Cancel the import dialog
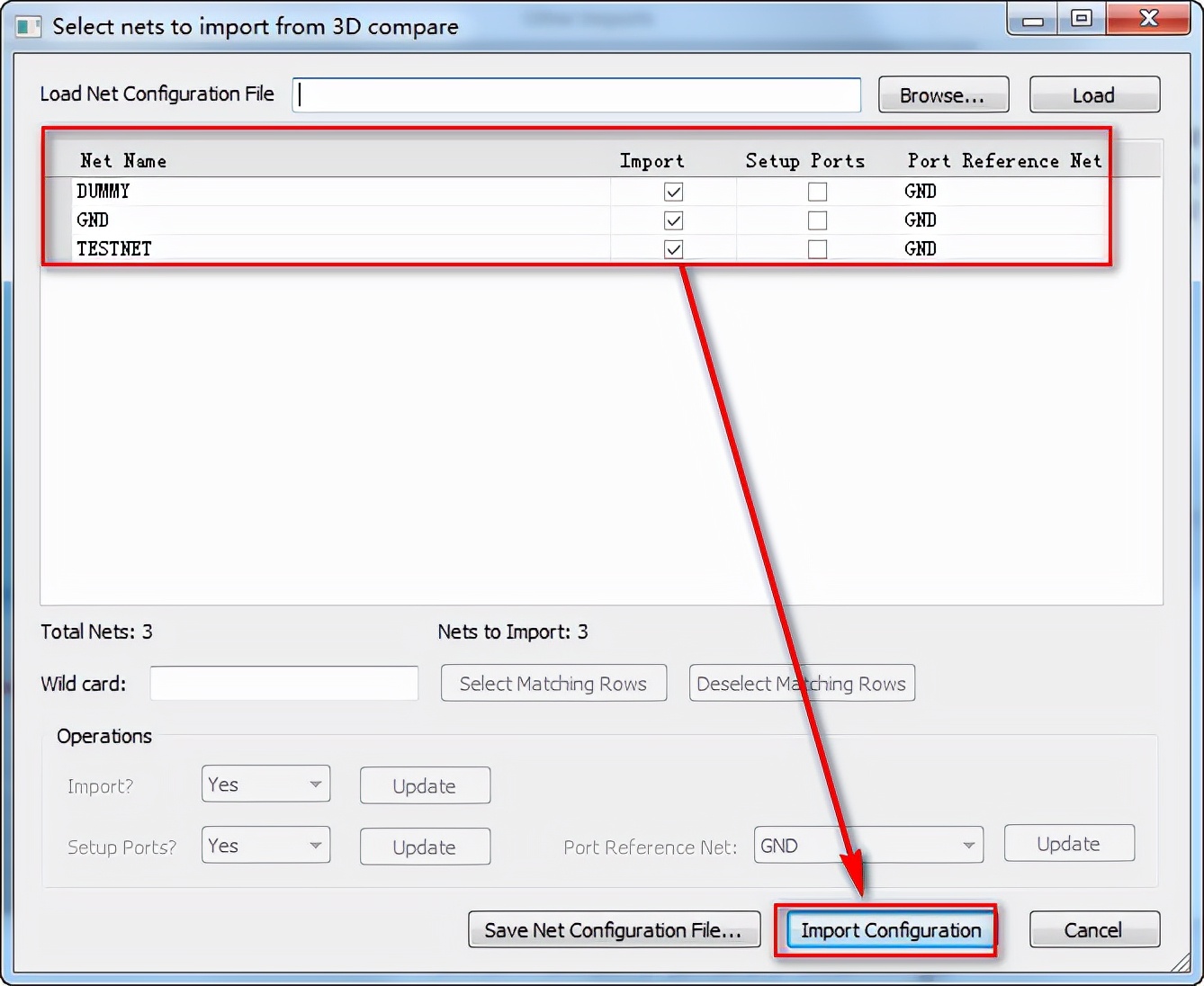Viewport: 1204px width, 986px height. tap(1094, 929)
